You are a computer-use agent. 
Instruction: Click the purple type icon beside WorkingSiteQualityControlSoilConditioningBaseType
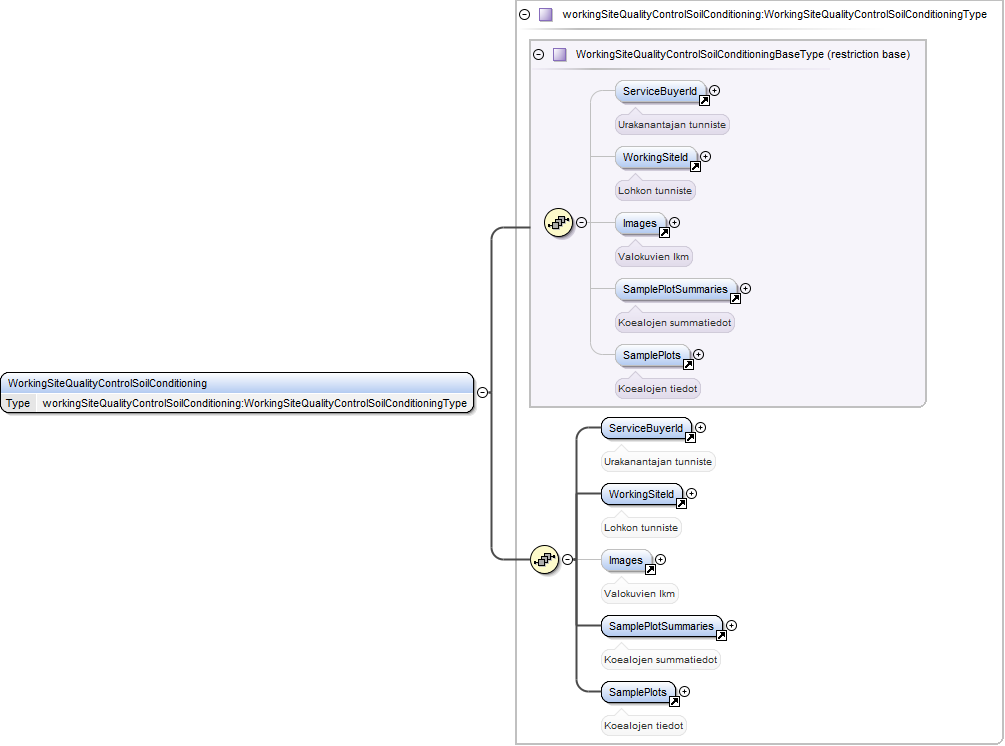[560, 54]
